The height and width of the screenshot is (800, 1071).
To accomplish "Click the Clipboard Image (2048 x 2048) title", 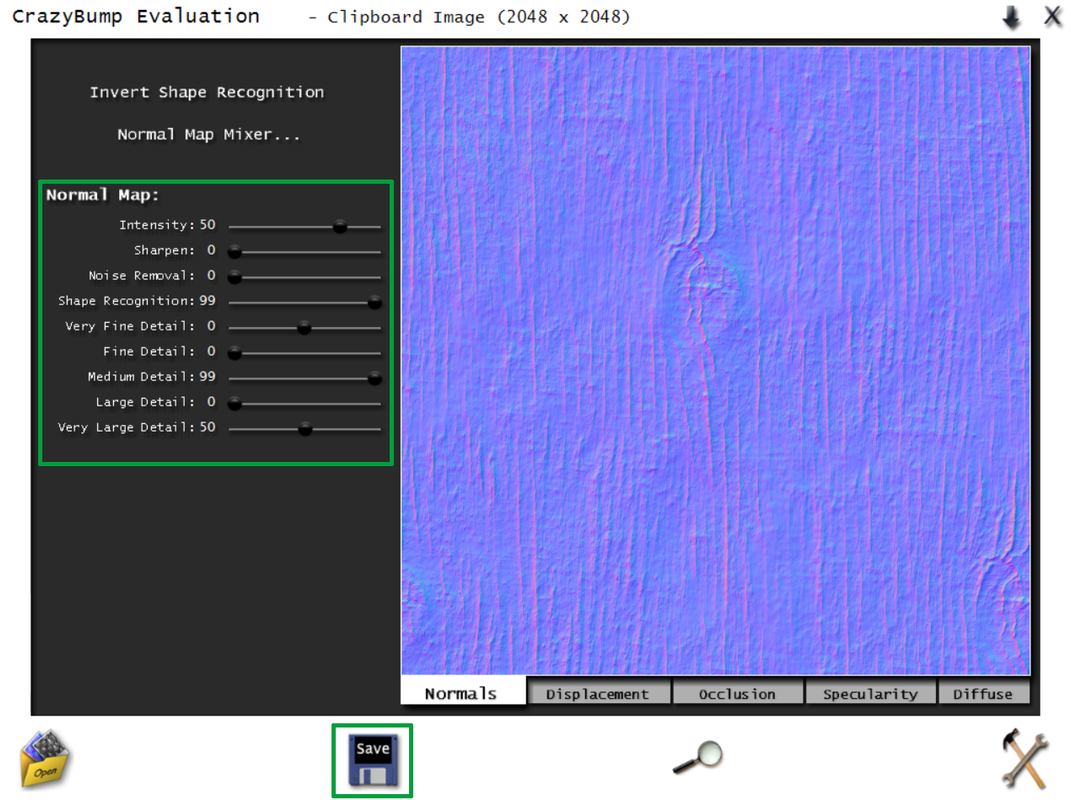I will [x=478, y=17].
